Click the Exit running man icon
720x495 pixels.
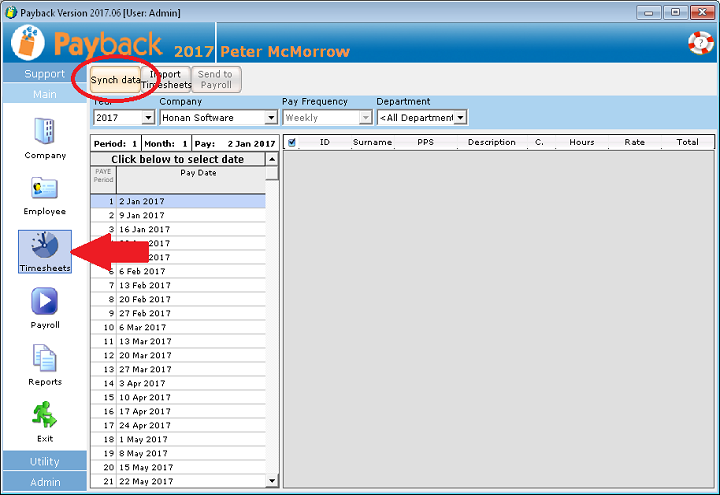[45, 415]
